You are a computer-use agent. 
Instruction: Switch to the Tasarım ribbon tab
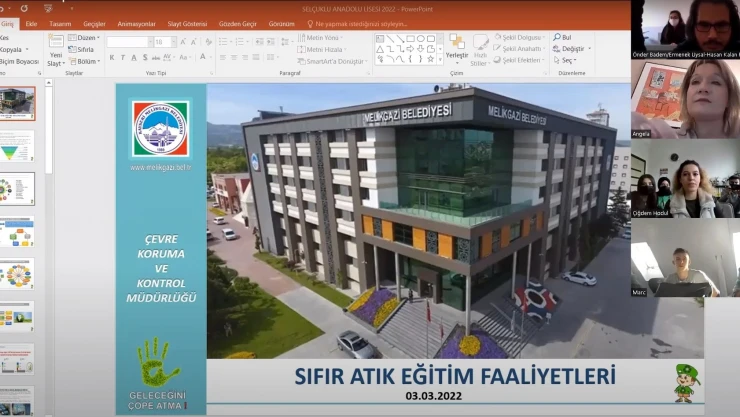(x=60, y=22)
